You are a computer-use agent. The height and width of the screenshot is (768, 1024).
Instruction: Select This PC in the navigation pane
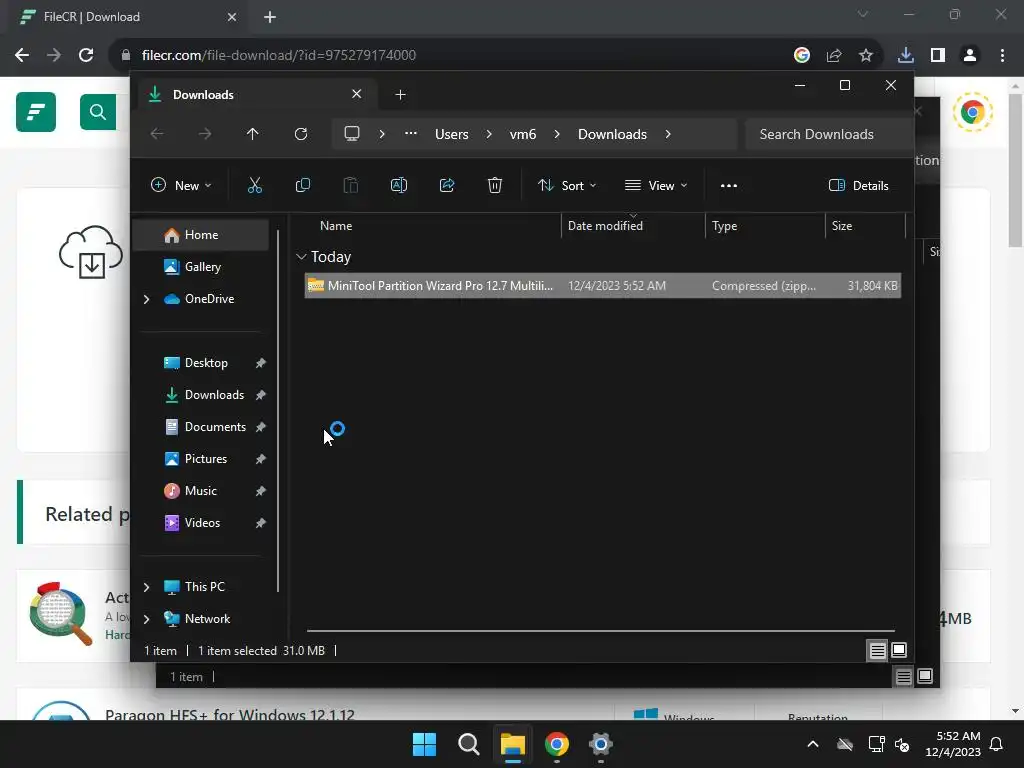click(x=204, y=586)
